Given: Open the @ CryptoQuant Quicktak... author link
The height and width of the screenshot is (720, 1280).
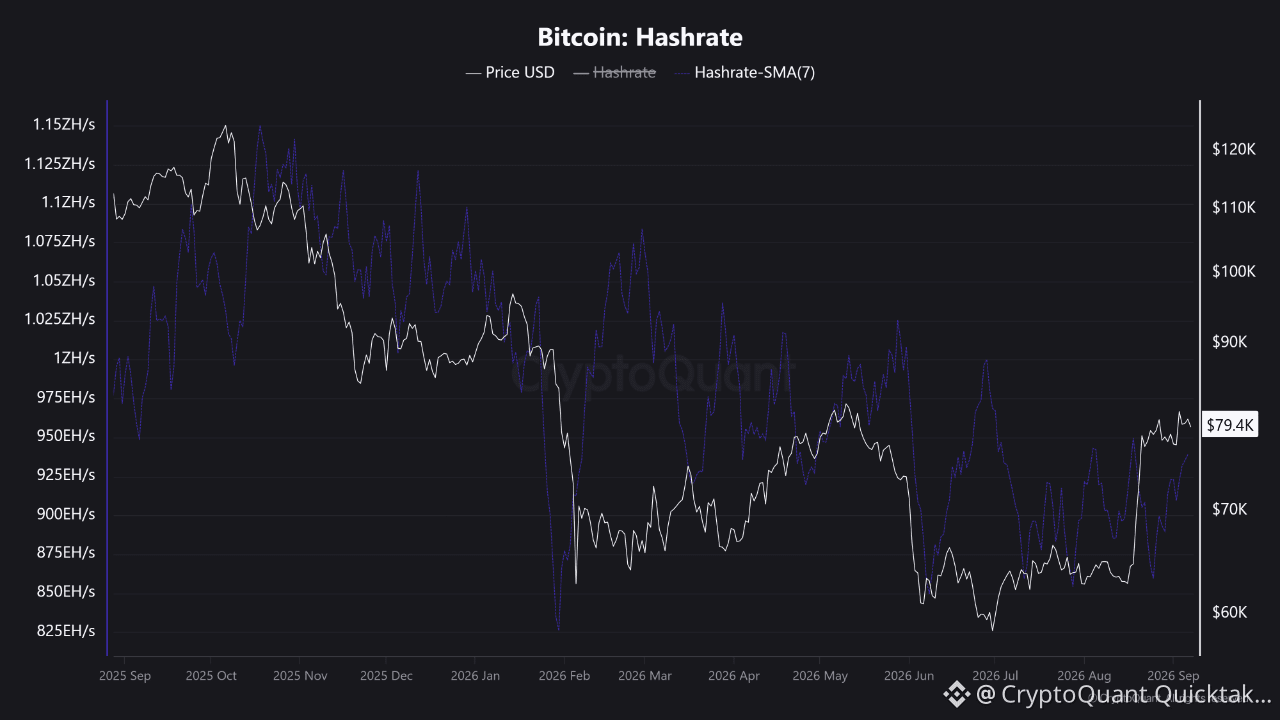Looking at the screenshot, I should 1124,693.
